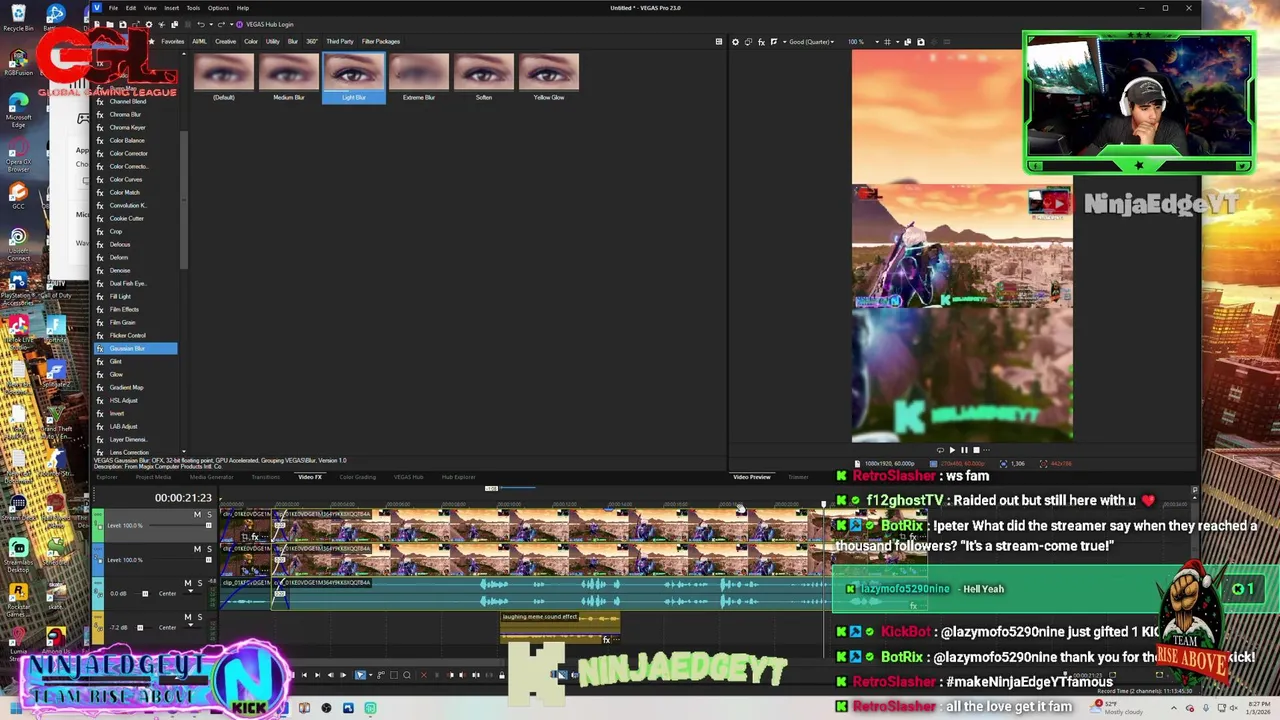Screen dimensions: 1280x720
Task: Open the Insert menu
Action: pos(171,8)
